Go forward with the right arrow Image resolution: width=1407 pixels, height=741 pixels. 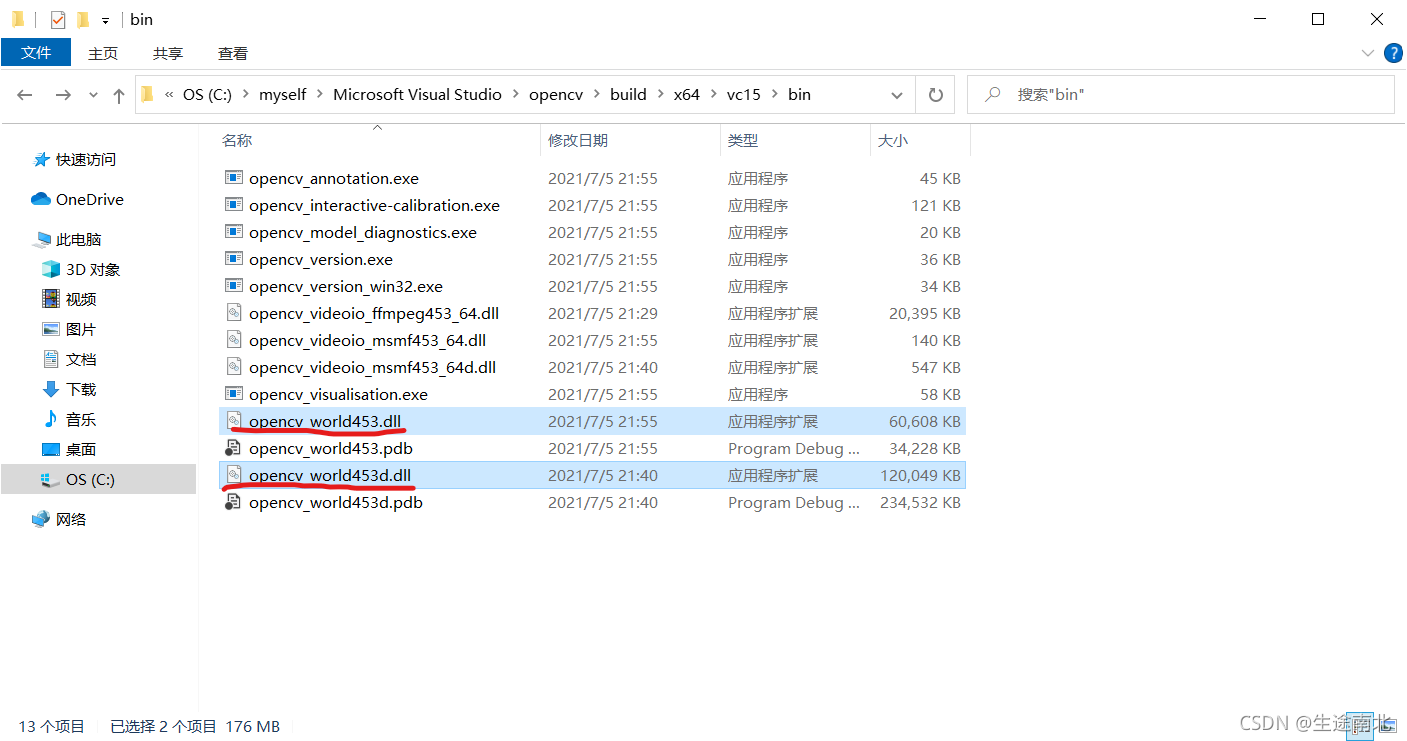point(62,94)
